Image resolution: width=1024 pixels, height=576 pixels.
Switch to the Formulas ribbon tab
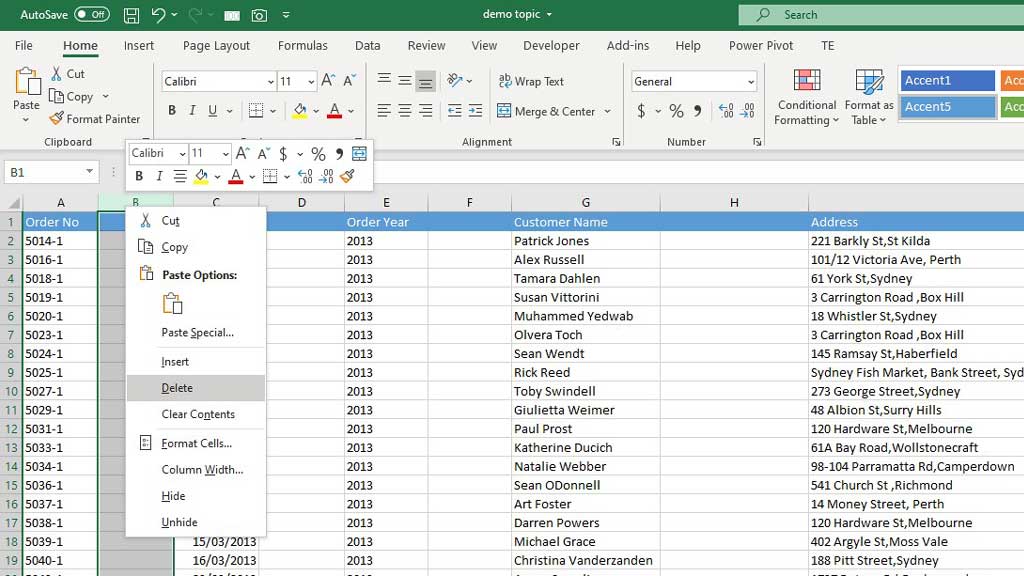[302, 45]
